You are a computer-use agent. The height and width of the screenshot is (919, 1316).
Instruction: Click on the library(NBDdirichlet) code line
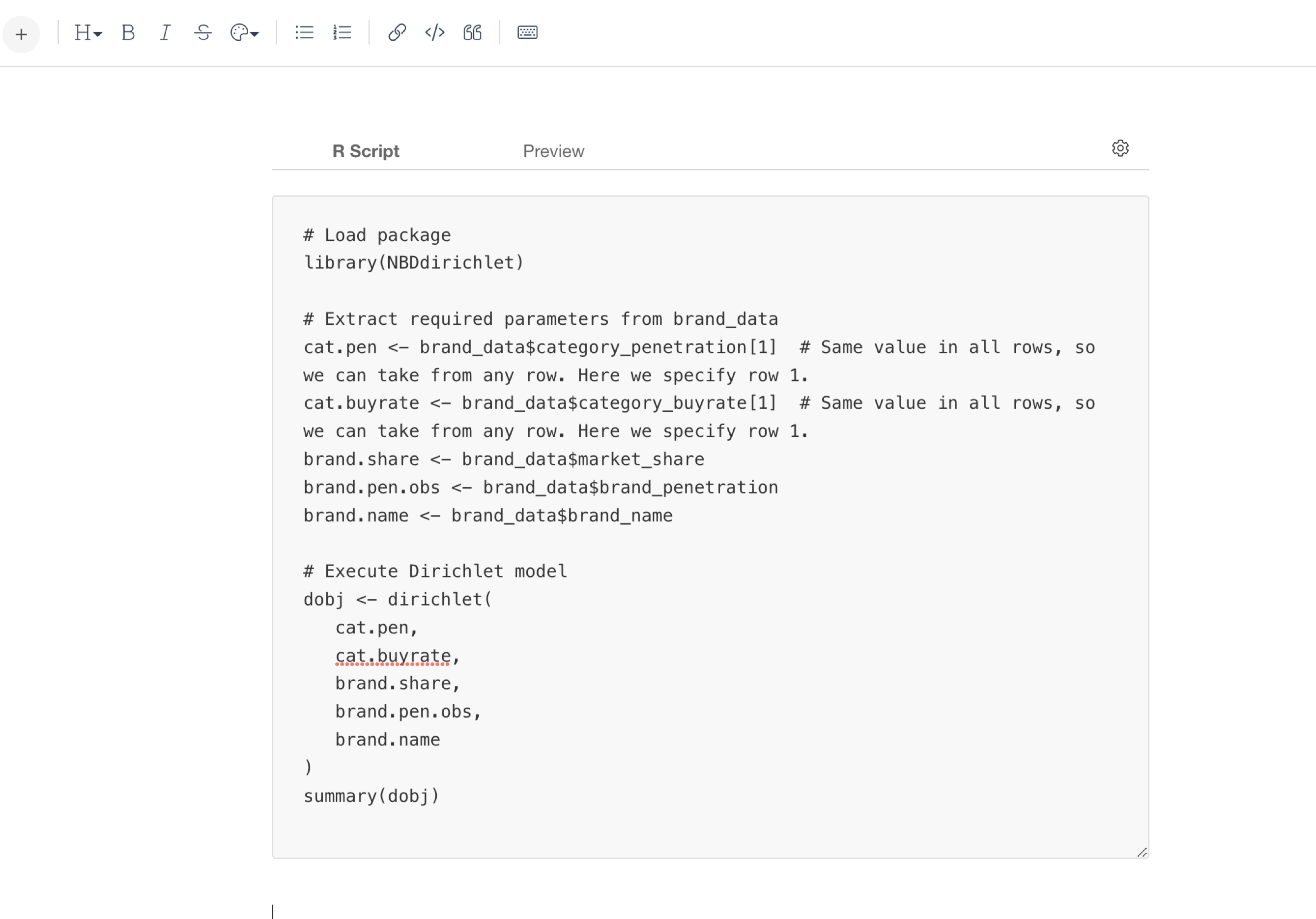click(413, 262)
